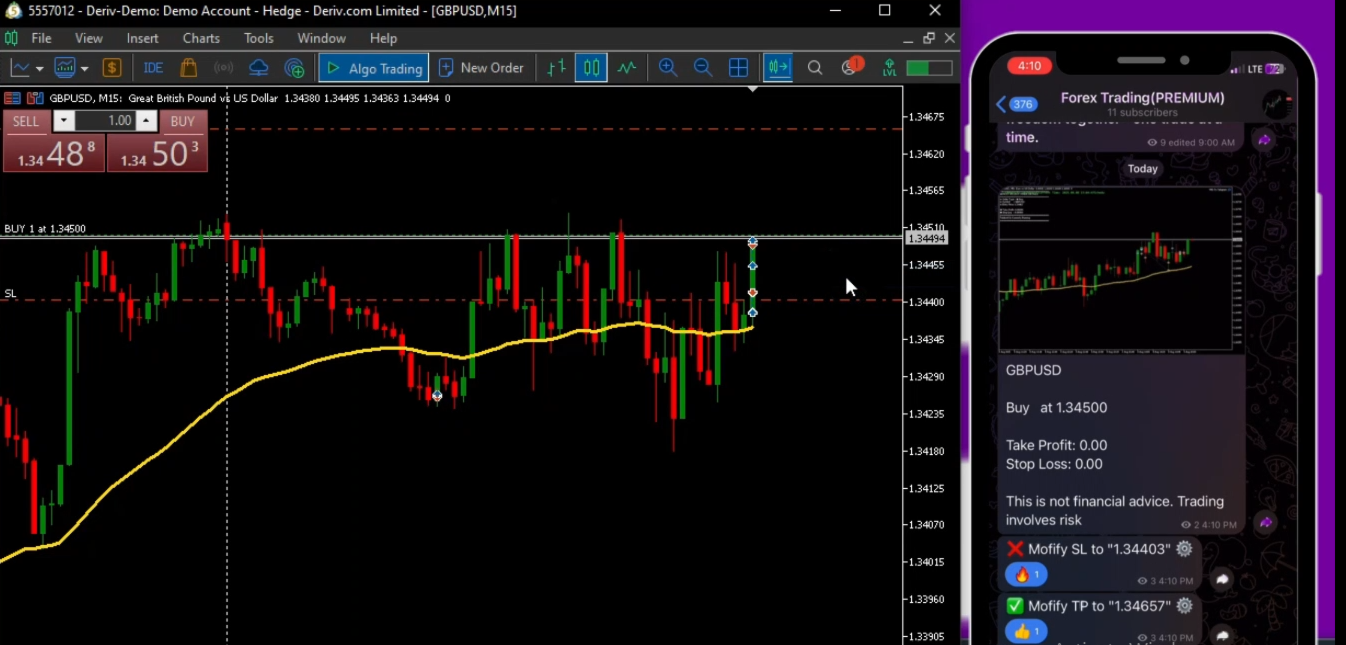Click the 1.00 volume input field
Viewport: 1346px width, 645px height.
(105, 121)
